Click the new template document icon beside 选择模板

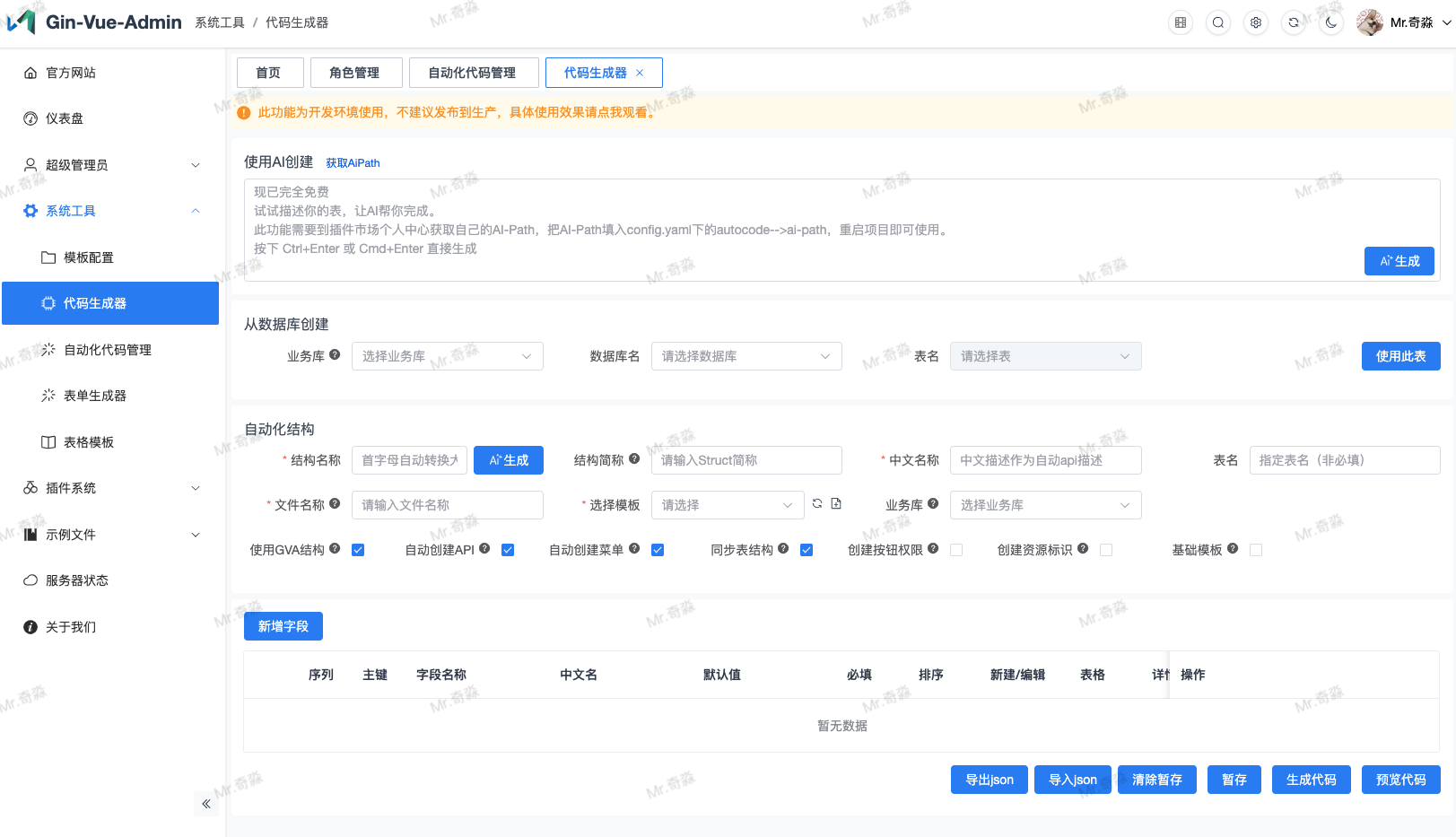pos(835,503)
